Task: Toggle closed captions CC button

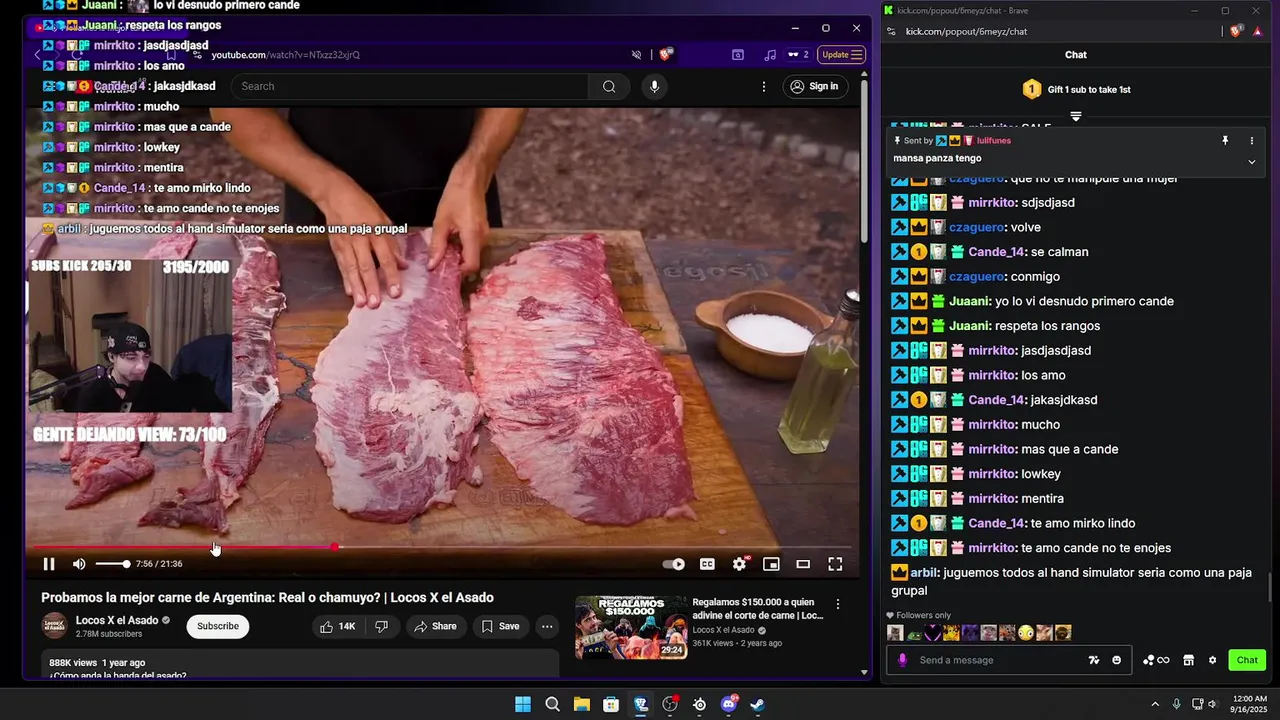Action: point(707,564)
